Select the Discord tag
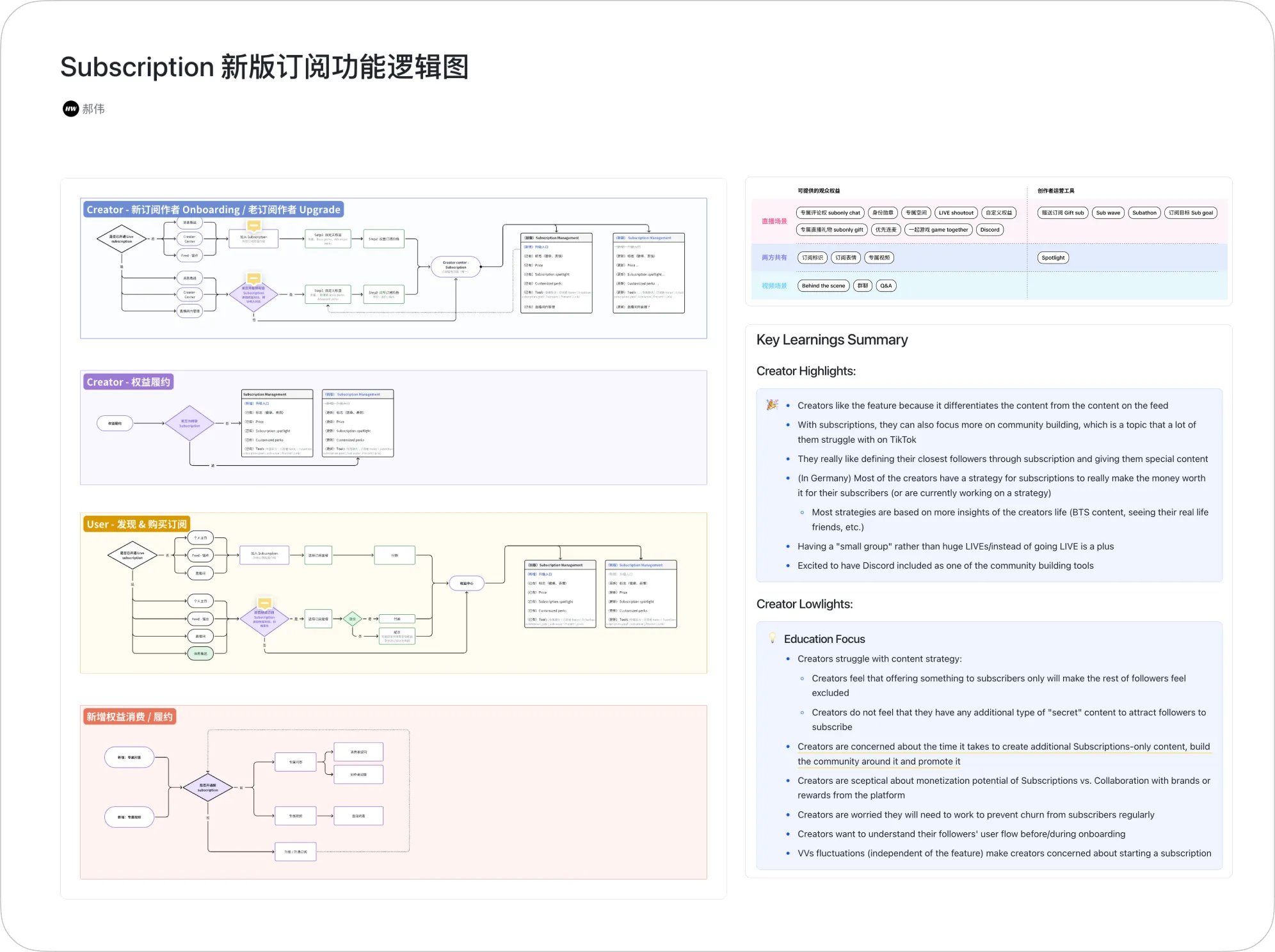 [989, 230]
